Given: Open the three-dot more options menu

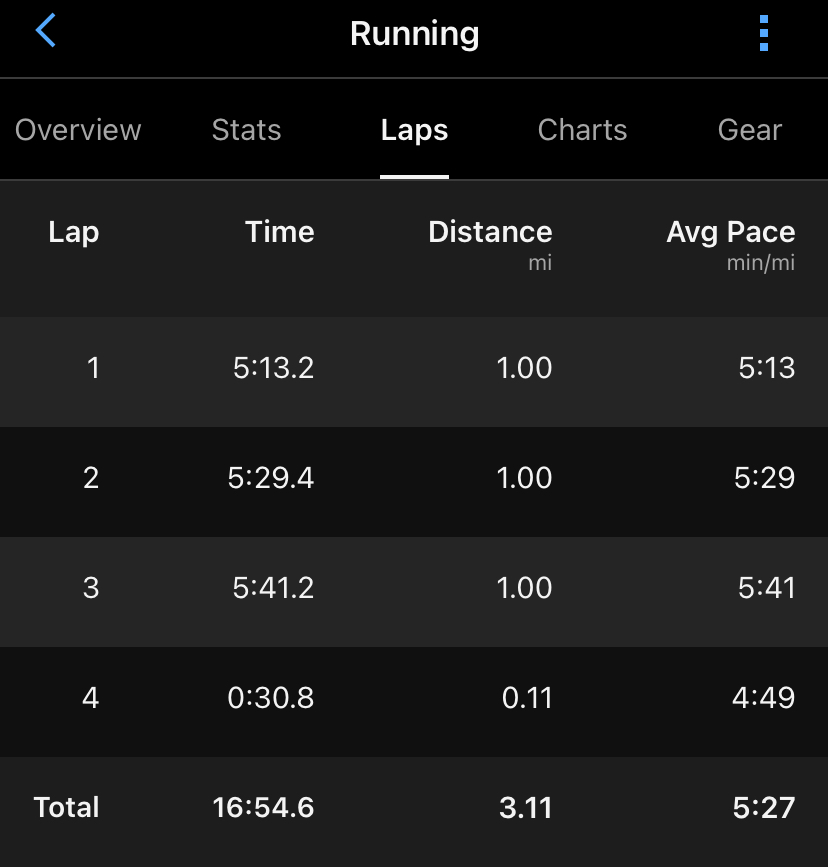Looking at the screenshot, I should point(763,33).
